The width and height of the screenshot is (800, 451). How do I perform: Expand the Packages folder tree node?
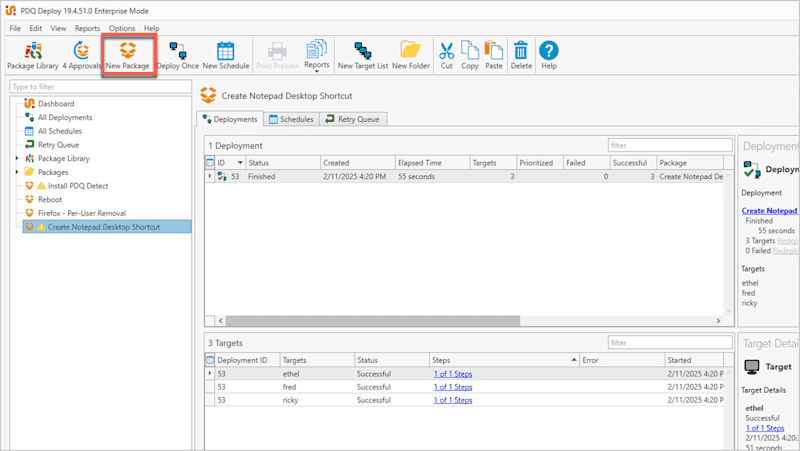[x=17, y=172]
